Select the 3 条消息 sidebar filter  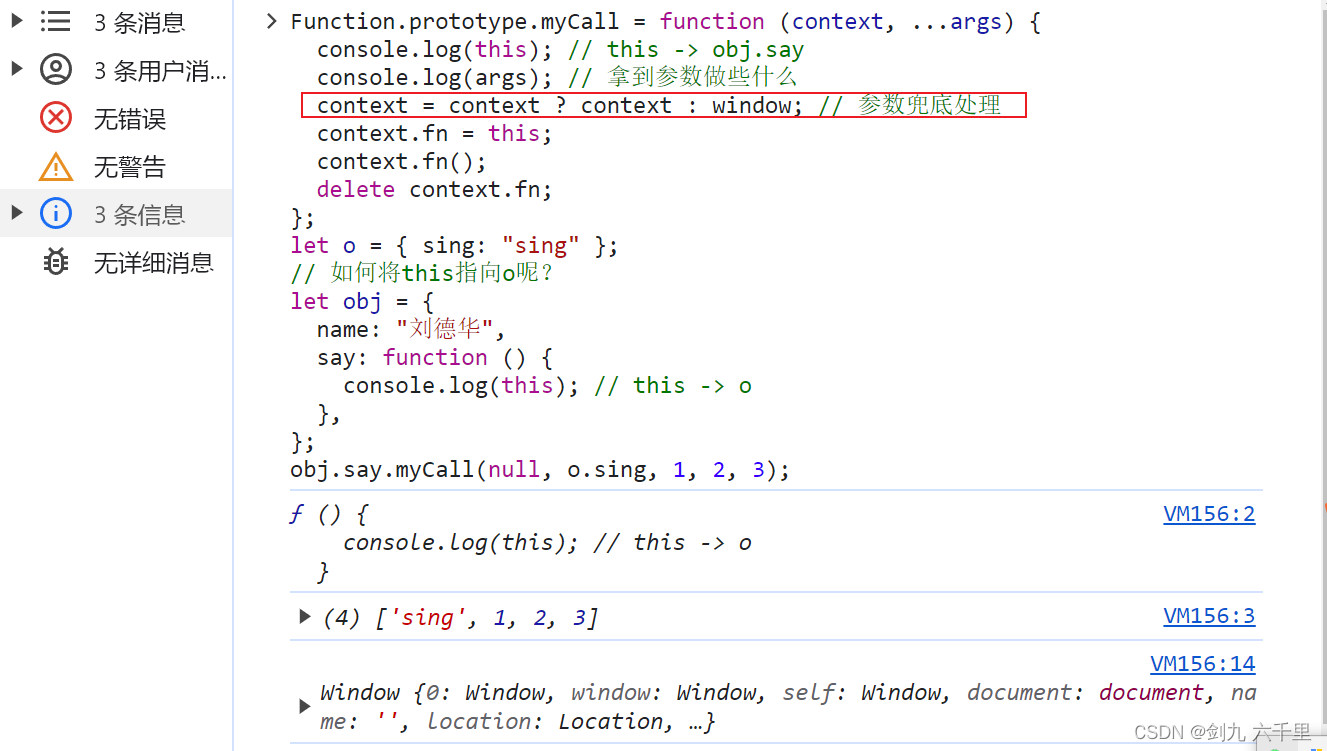tap(116, 22)
